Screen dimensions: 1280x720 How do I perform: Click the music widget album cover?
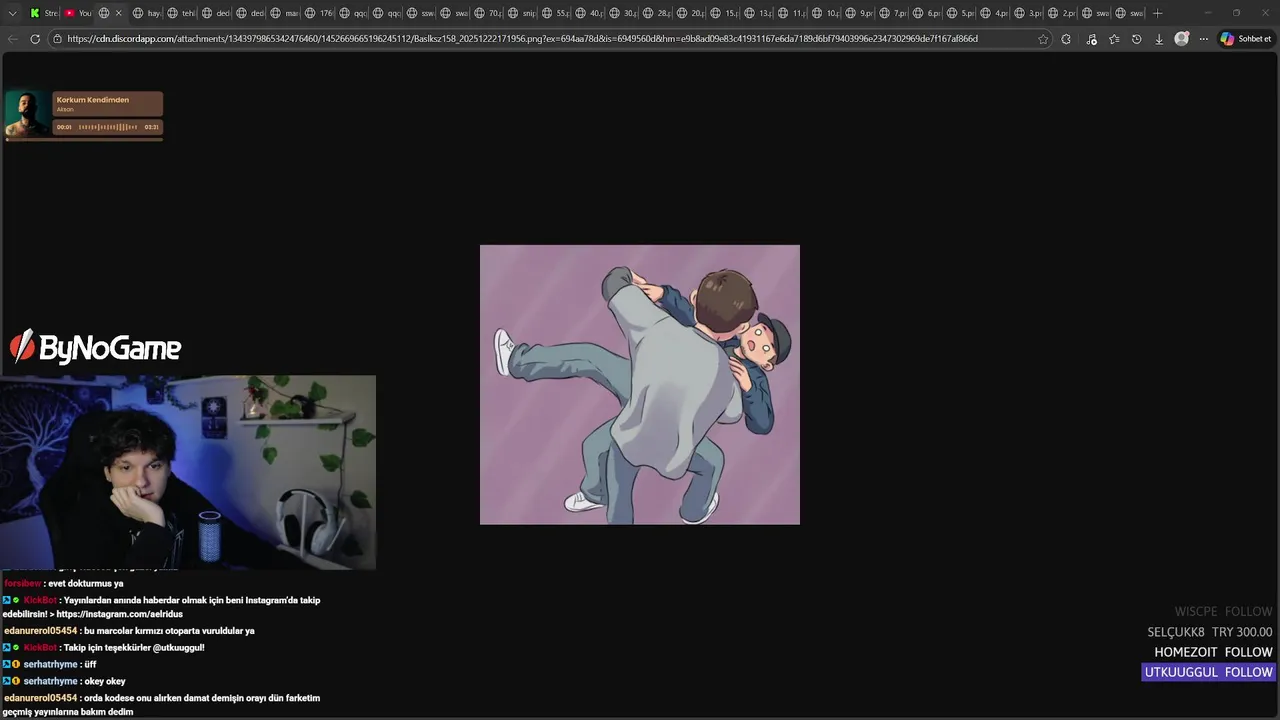[27, 114]
